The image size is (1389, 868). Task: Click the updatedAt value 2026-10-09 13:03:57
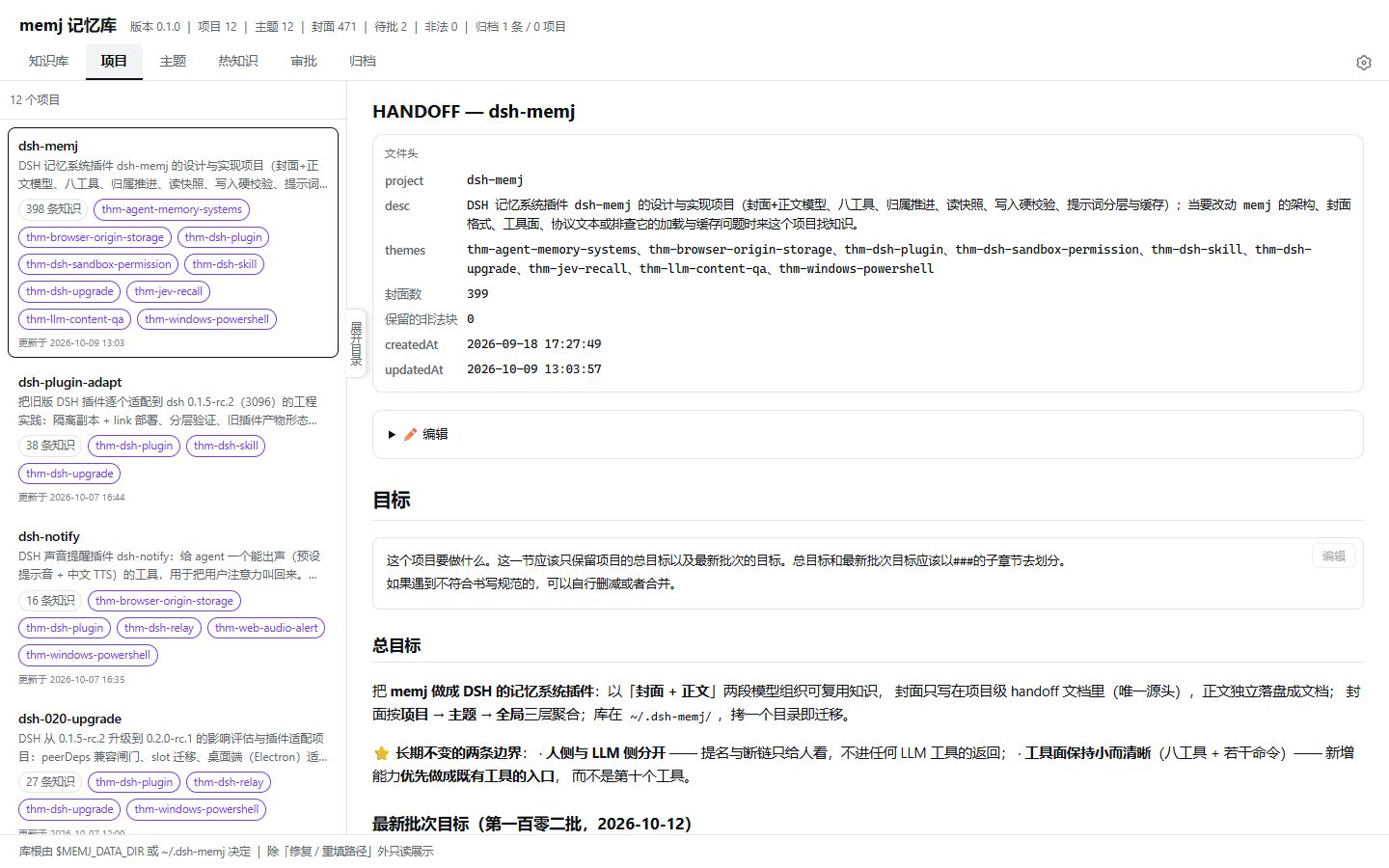[533, 369]
